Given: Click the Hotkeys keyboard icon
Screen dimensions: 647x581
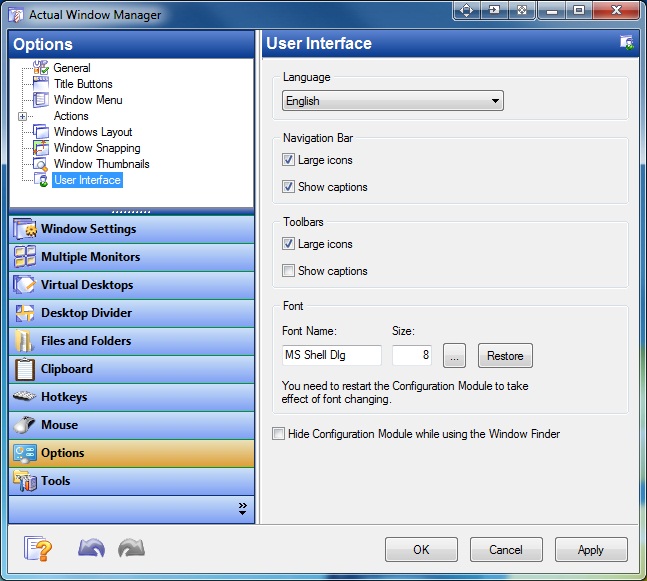Looking at the screenshot, I should (x=24, y=397).
